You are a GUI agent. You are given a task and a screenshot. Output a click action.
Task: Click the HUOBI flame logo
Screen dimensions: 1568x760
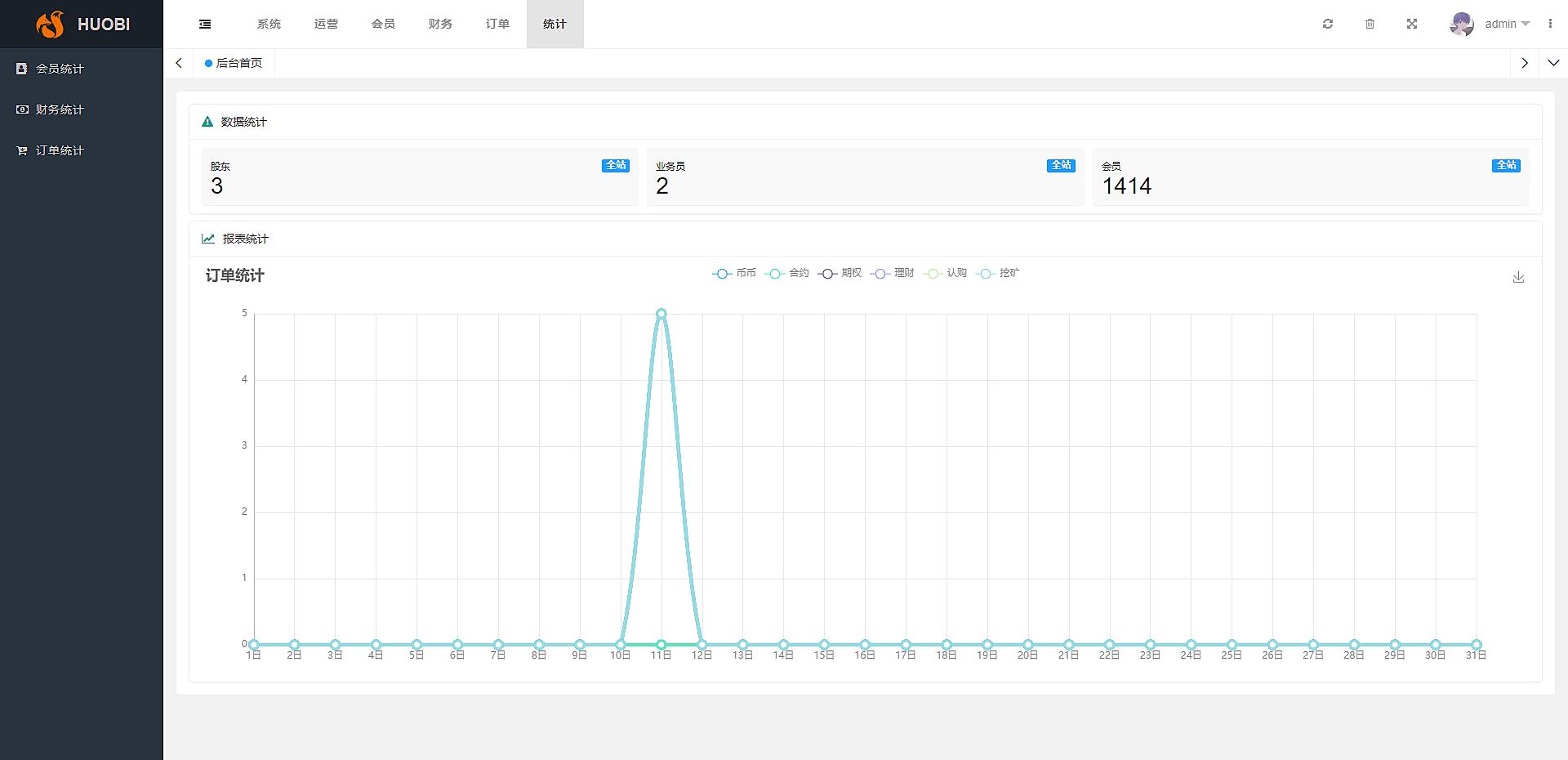51,25
